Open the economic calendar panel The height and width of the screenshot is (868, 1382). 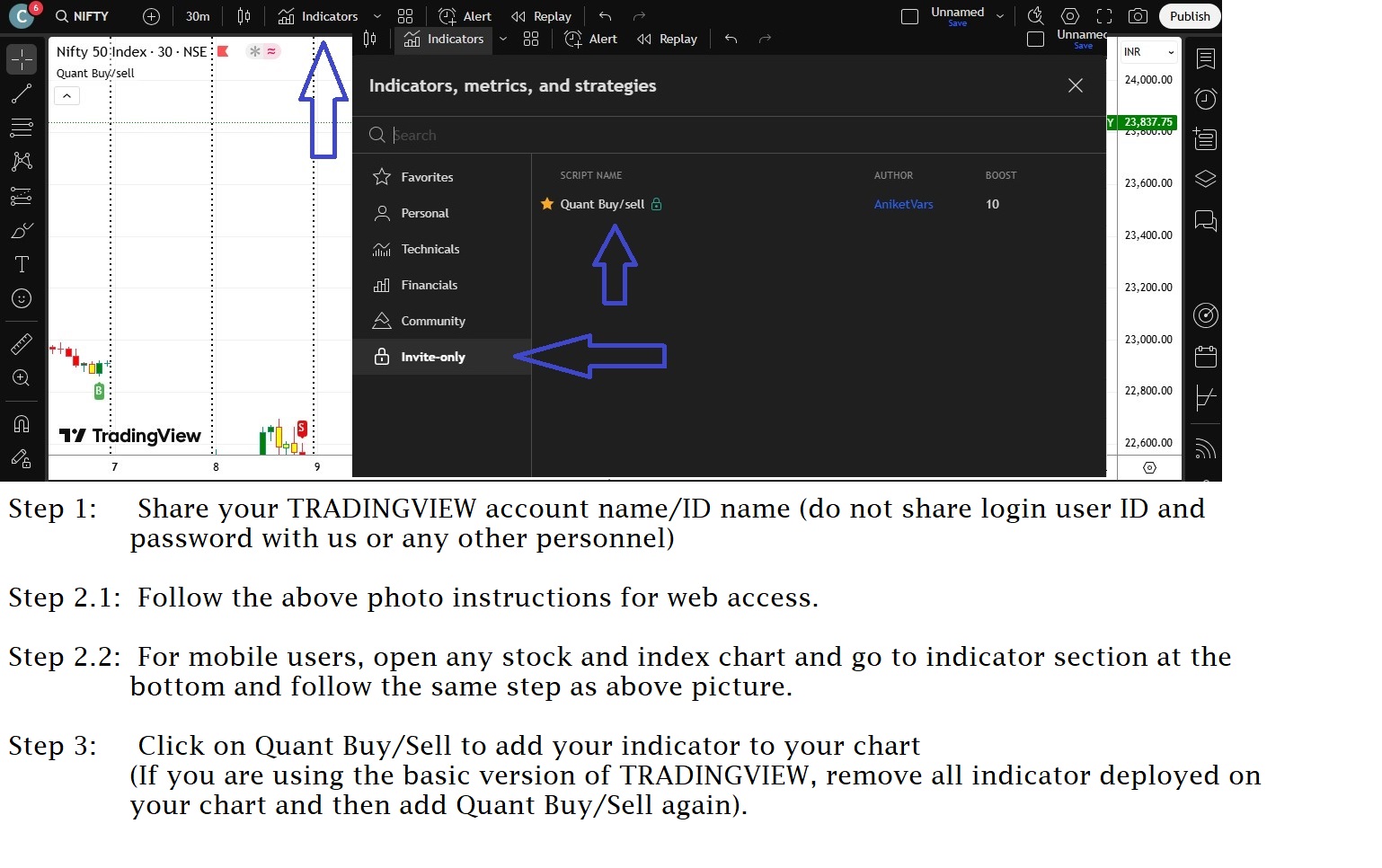coord(1206,357)
